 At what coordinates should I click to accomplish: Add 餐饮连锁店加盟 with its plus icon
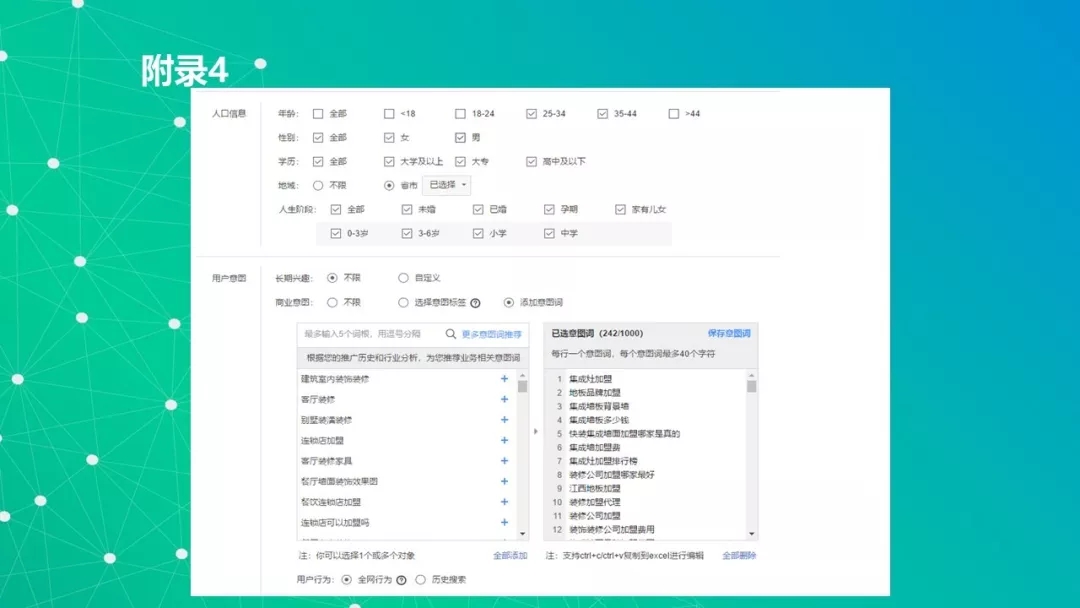tap(504, 502)
